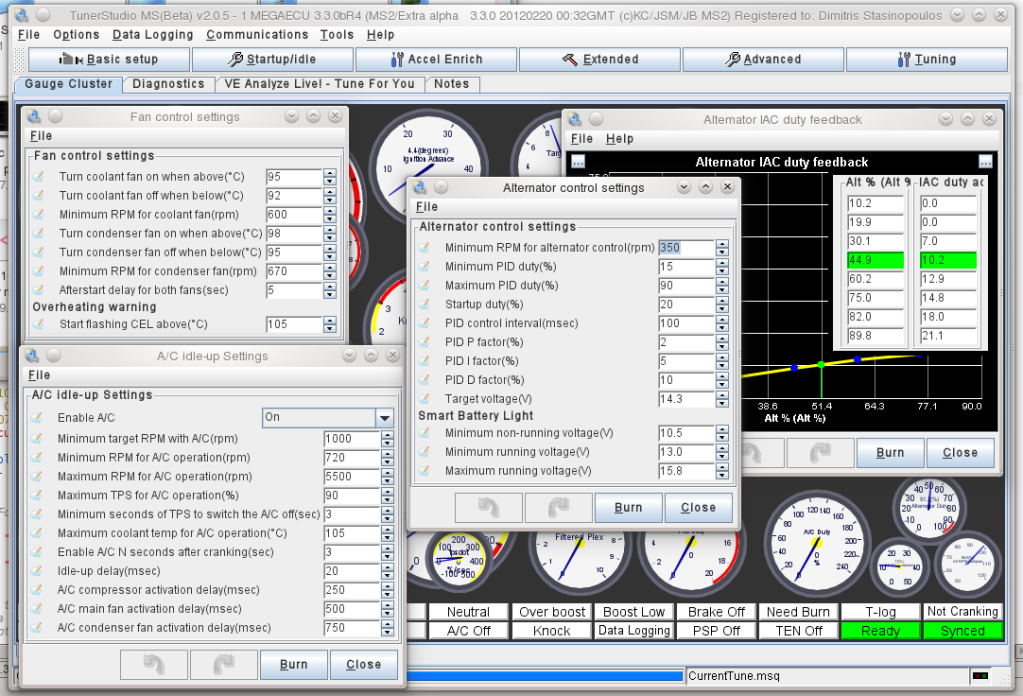
Task: Click the Minimum RPM for alternator control field
Action: coord(686,248)
